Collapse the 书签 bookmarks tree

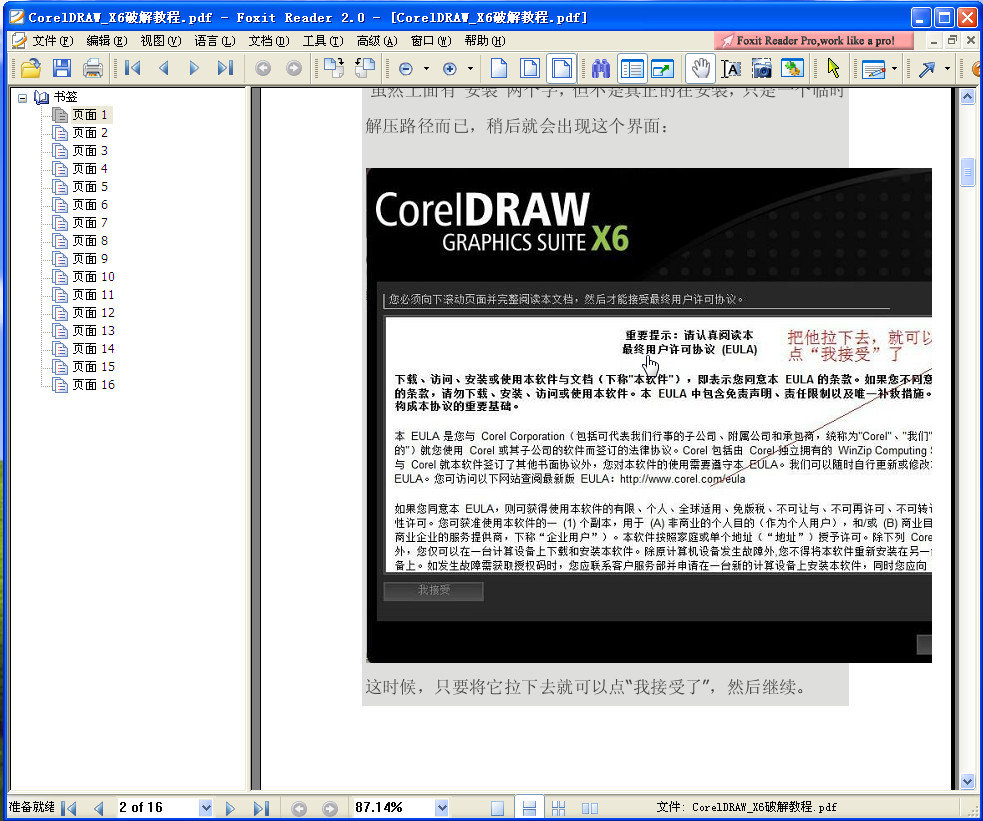point(23,98)
